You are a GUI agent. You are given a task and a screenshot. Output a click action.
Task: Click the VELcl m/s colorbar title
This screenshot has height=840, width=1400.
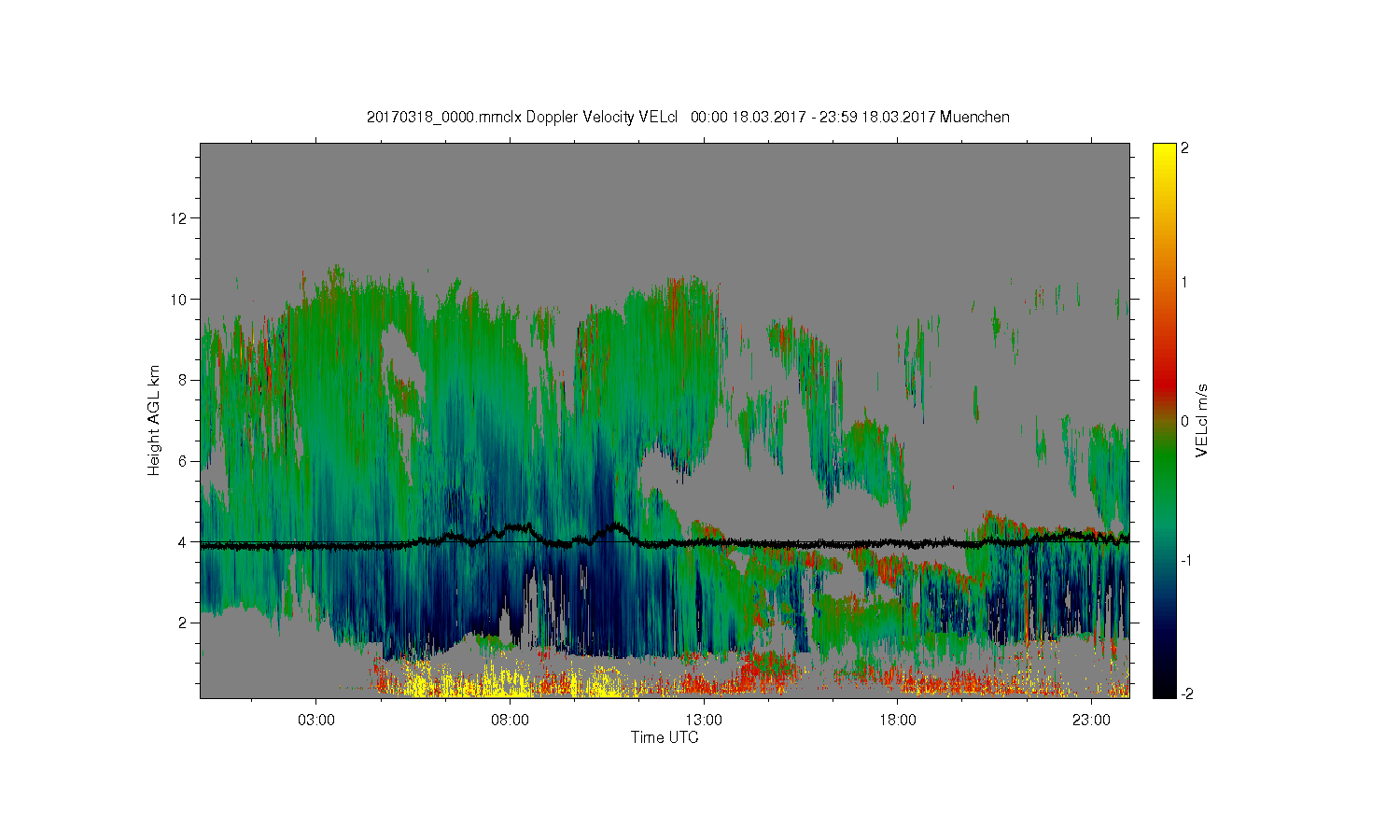coord(1202,420)
